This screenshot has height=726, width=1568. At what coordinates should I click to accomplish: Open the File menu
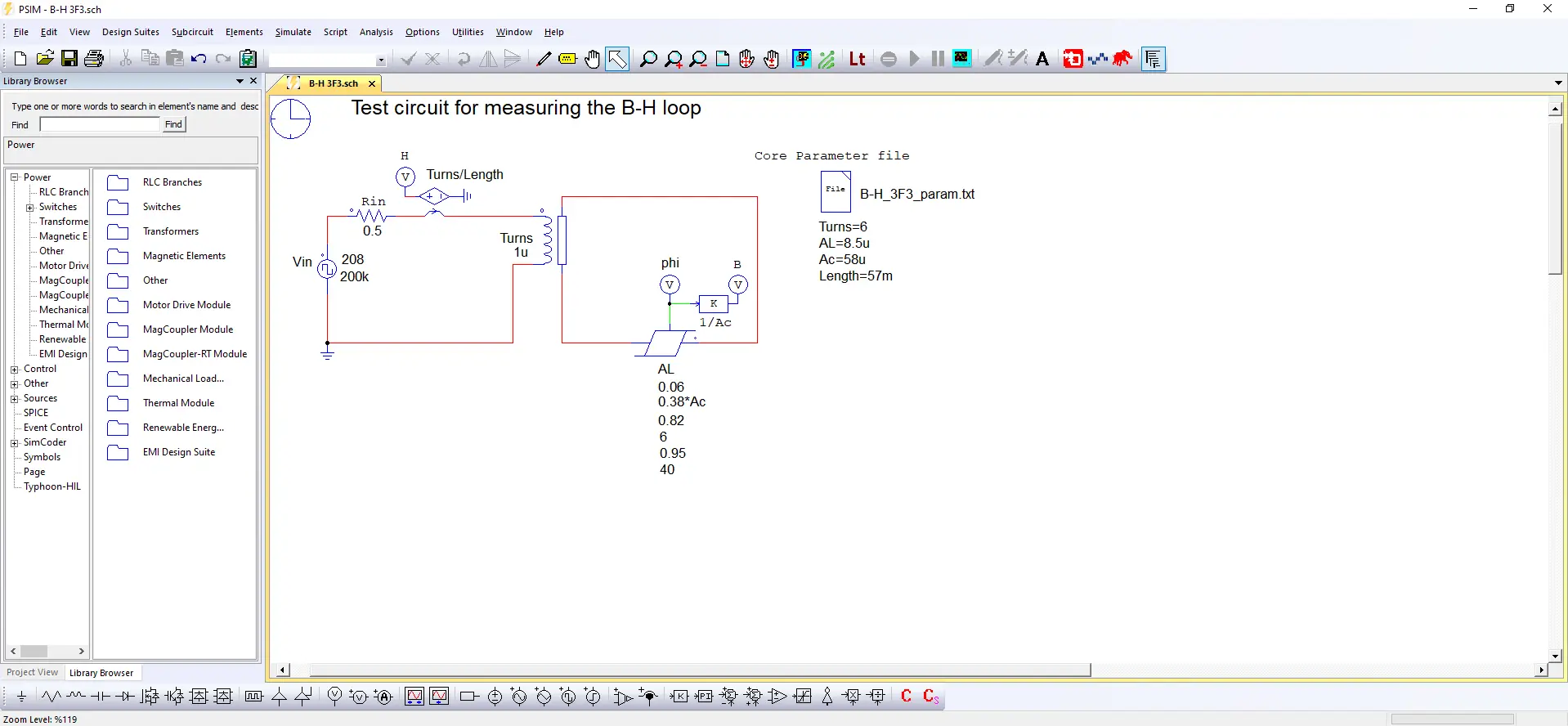tap(21, 32)
